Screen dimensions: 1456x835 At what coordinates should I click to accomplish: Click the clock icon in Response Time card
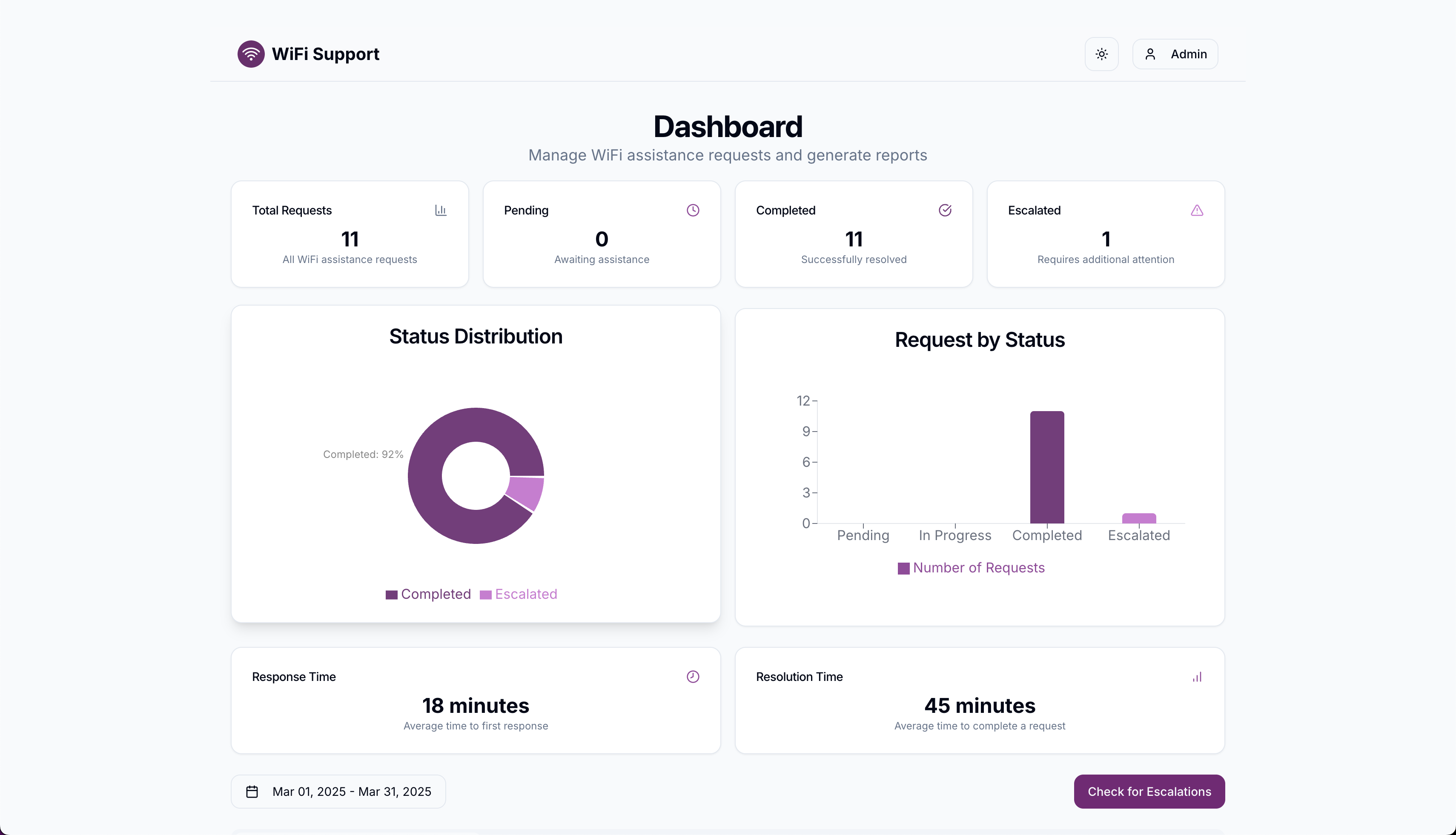(692, 677)
